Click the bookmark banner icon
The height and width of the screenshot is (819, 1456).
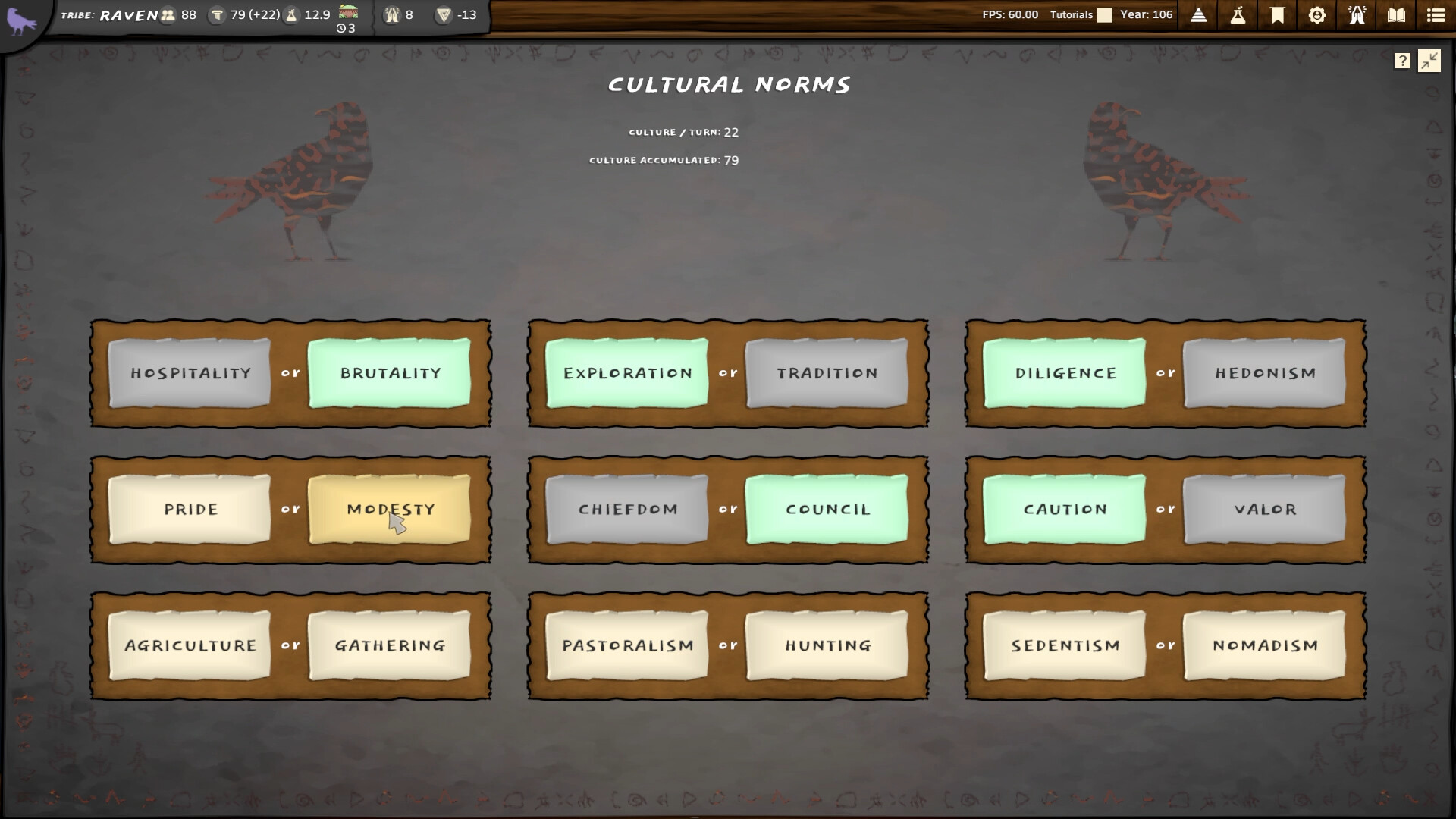tap(1277, 15)
